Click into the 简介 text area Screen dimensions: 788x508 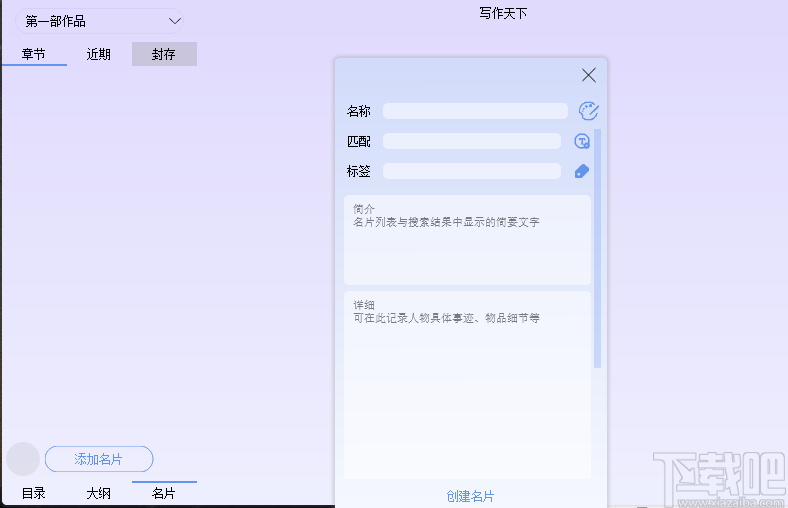tap(467, 240)
